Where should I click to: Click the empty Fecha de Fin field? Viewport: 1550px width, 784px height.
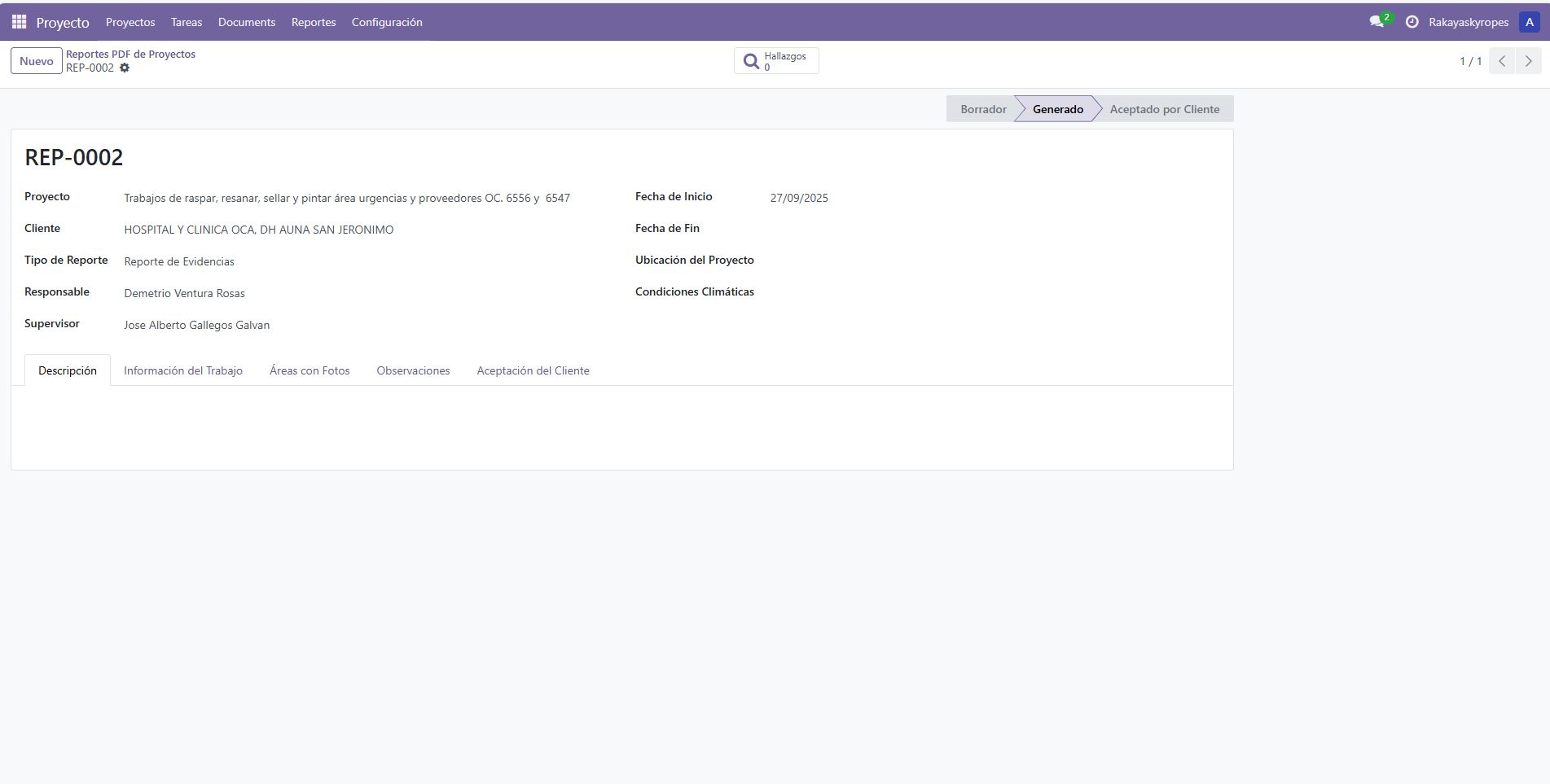coord(896,229)
